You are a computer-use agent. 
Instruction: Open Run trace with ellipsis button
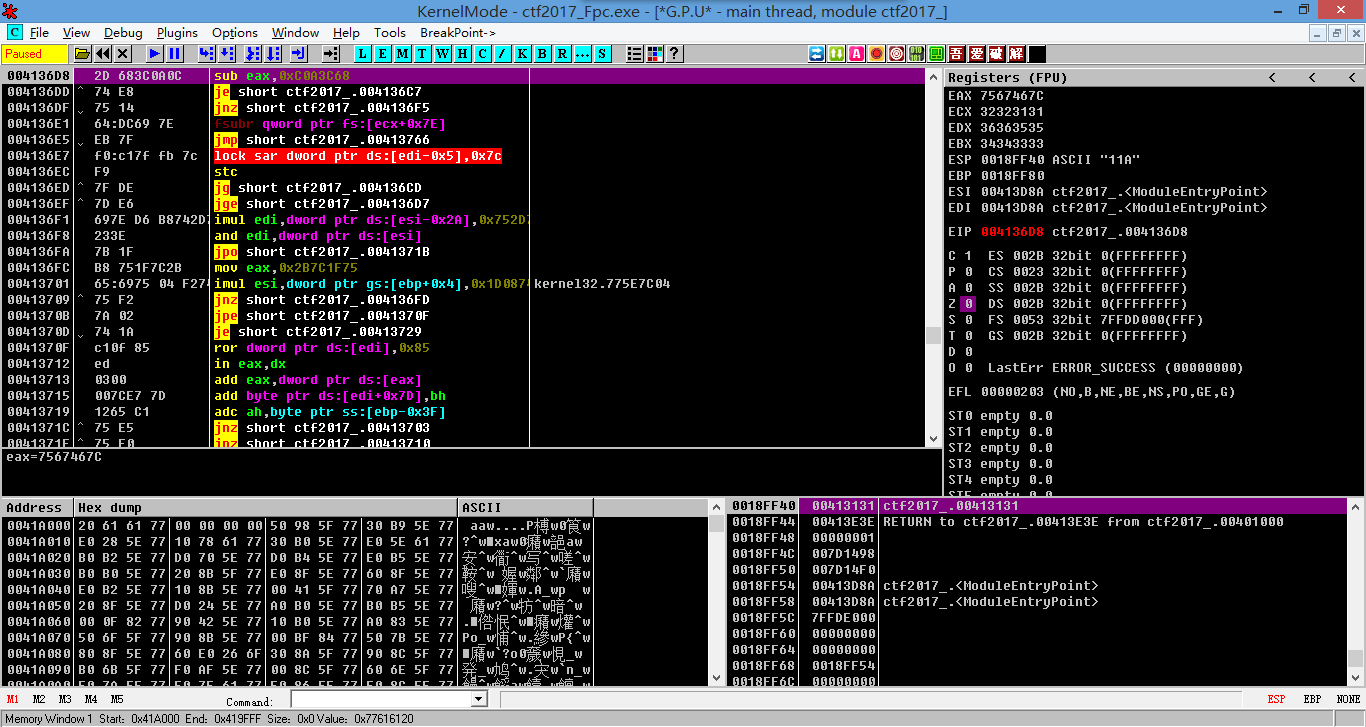582,53
